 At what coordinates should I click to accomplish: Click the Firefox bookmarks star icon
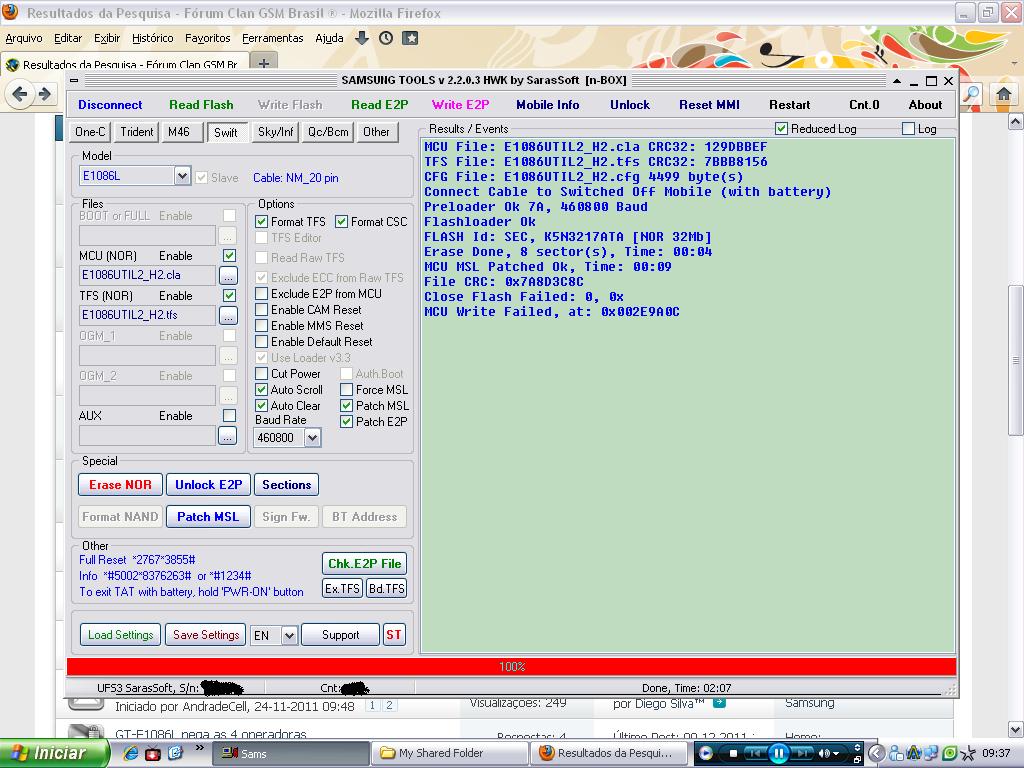tap(411, 39)
